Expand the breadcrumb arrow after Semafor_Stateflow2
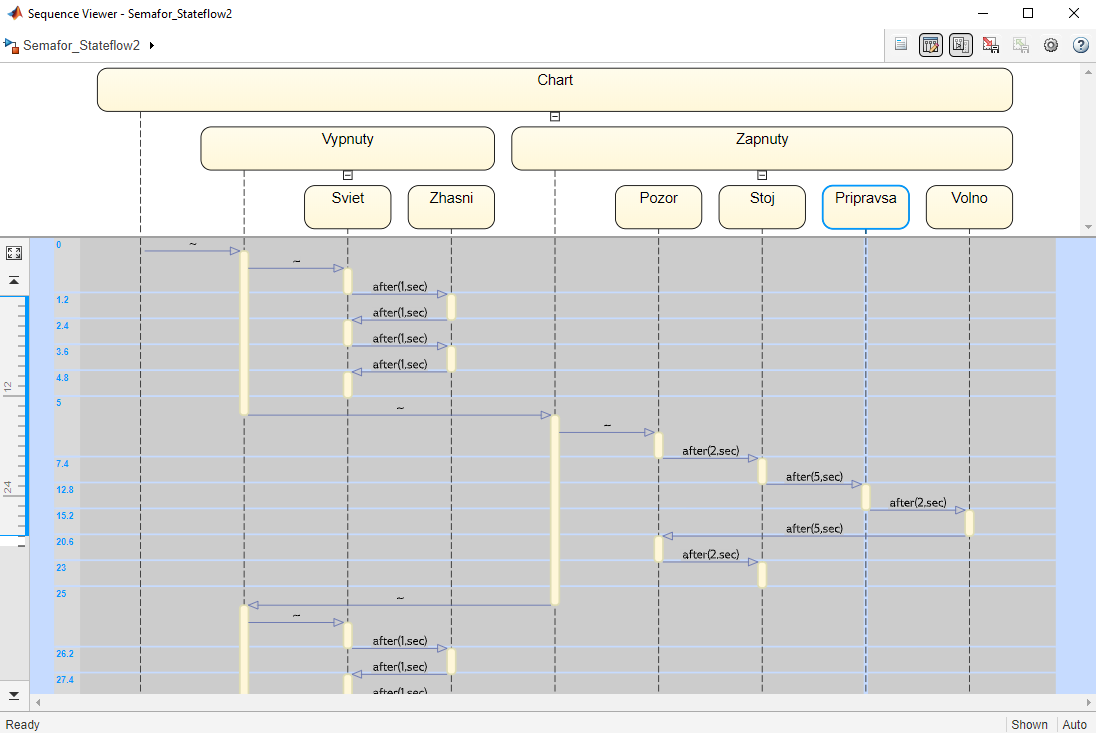 [x=152, y=45]
